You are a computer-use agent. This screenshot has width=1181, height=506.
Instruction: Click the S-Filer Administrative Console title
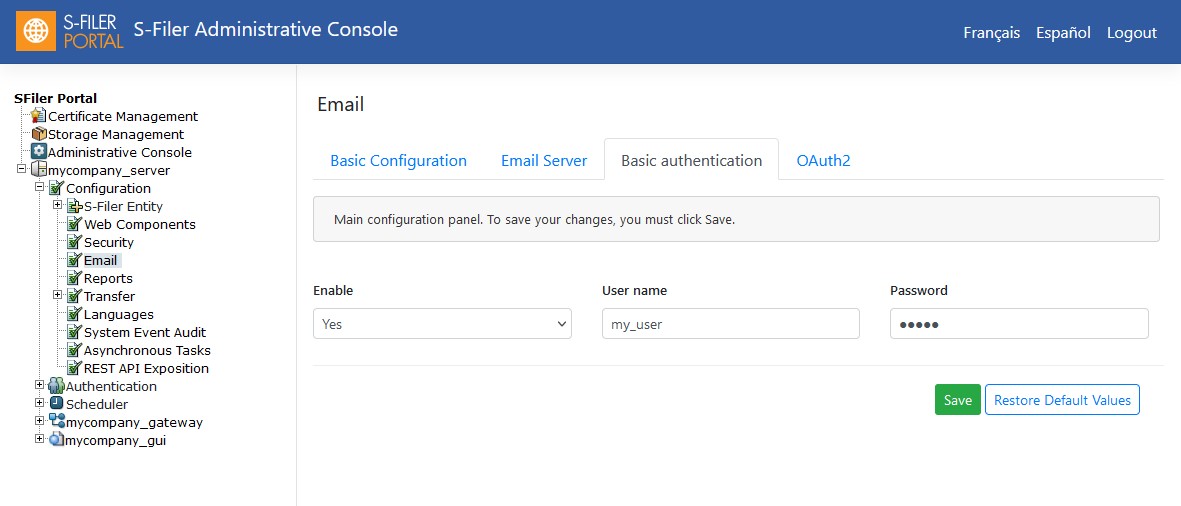pos(266,30)
